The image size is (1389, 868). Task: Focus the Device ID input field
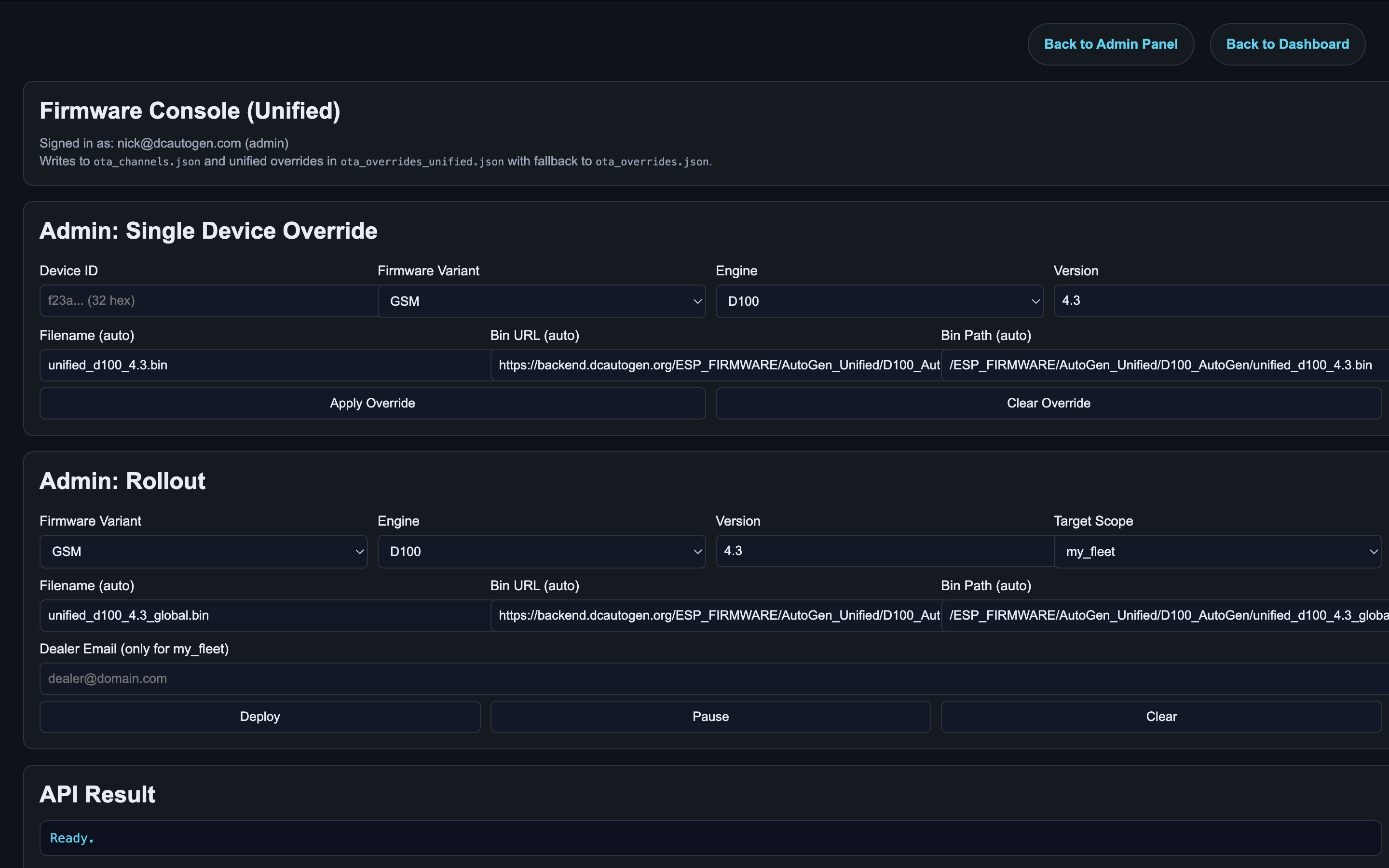pos(209,301)
